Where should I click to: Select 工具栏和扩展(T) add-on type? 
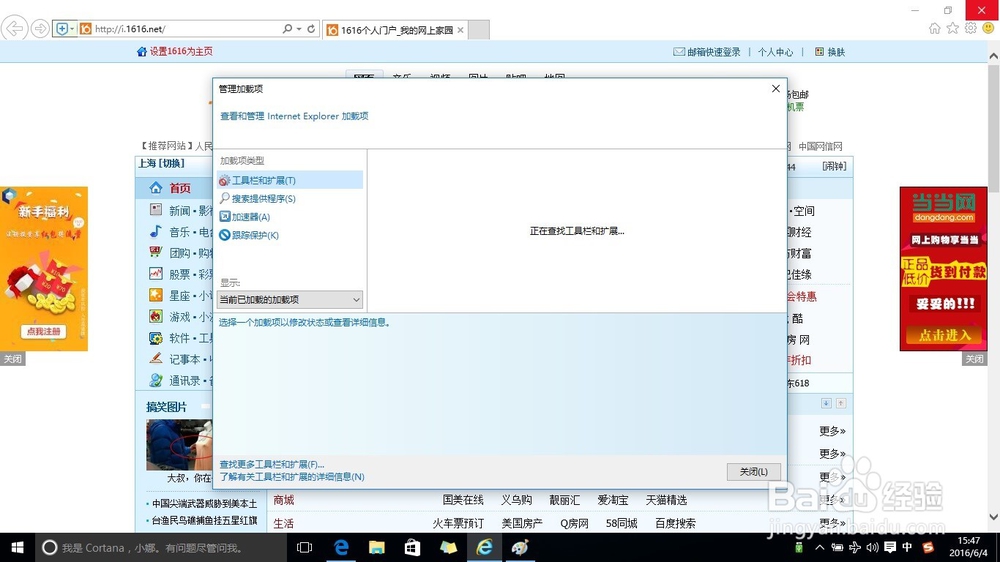(x=290, y=181)
